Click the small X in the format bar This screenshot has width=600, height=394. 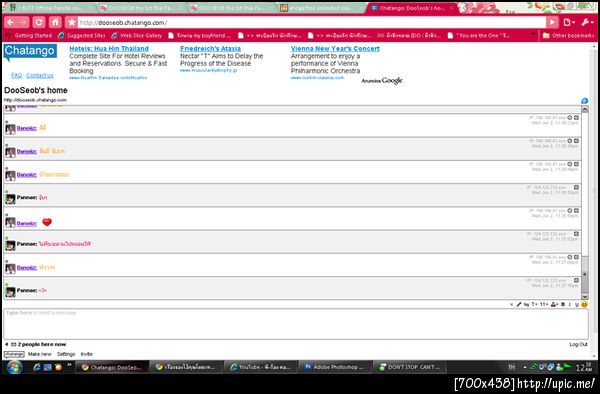[512, 304]
